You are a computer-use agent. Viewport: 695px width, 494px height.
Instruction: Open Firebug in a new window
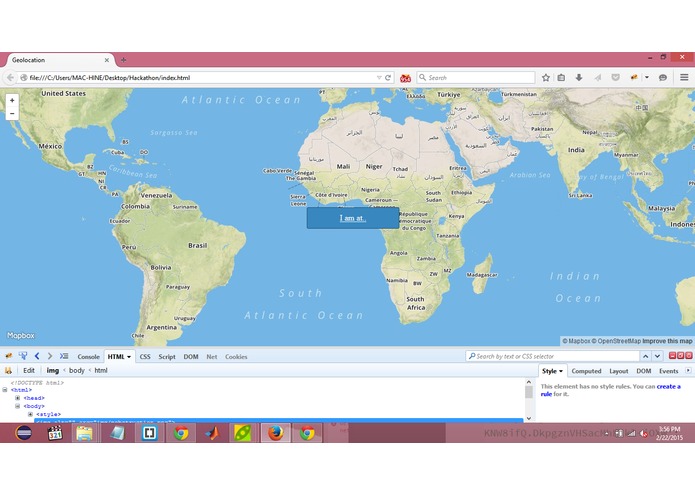pos(681,355)
